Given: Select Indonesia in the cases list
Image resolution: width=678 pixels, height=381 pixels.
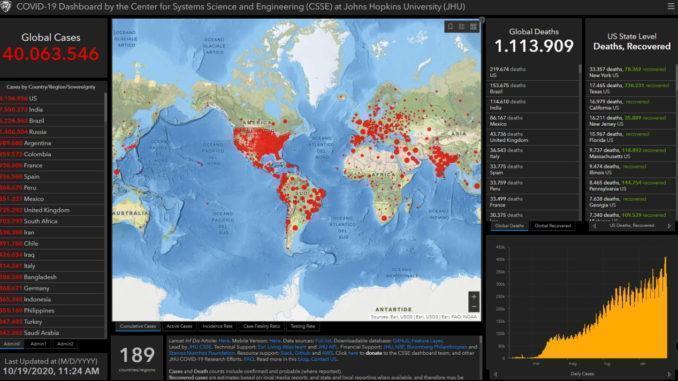Looking at the screenshot, I should 52,300.
